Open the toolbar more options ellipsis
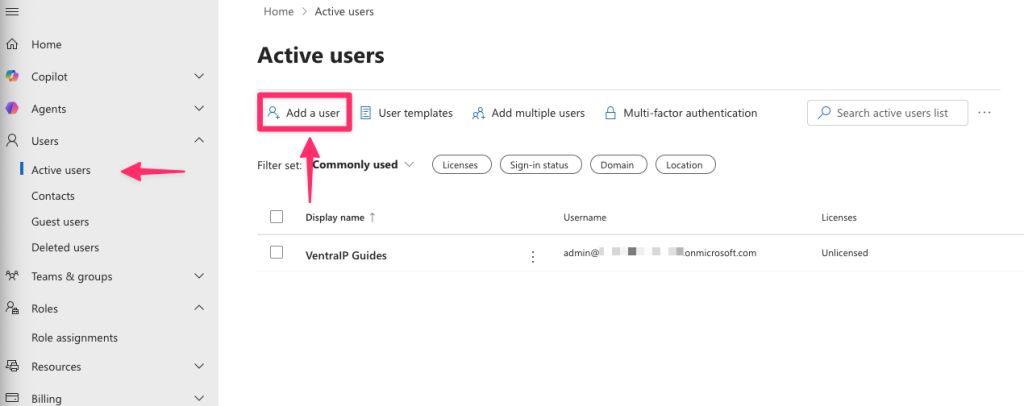Screen dimensions: 1024x406 click(984, 113)
